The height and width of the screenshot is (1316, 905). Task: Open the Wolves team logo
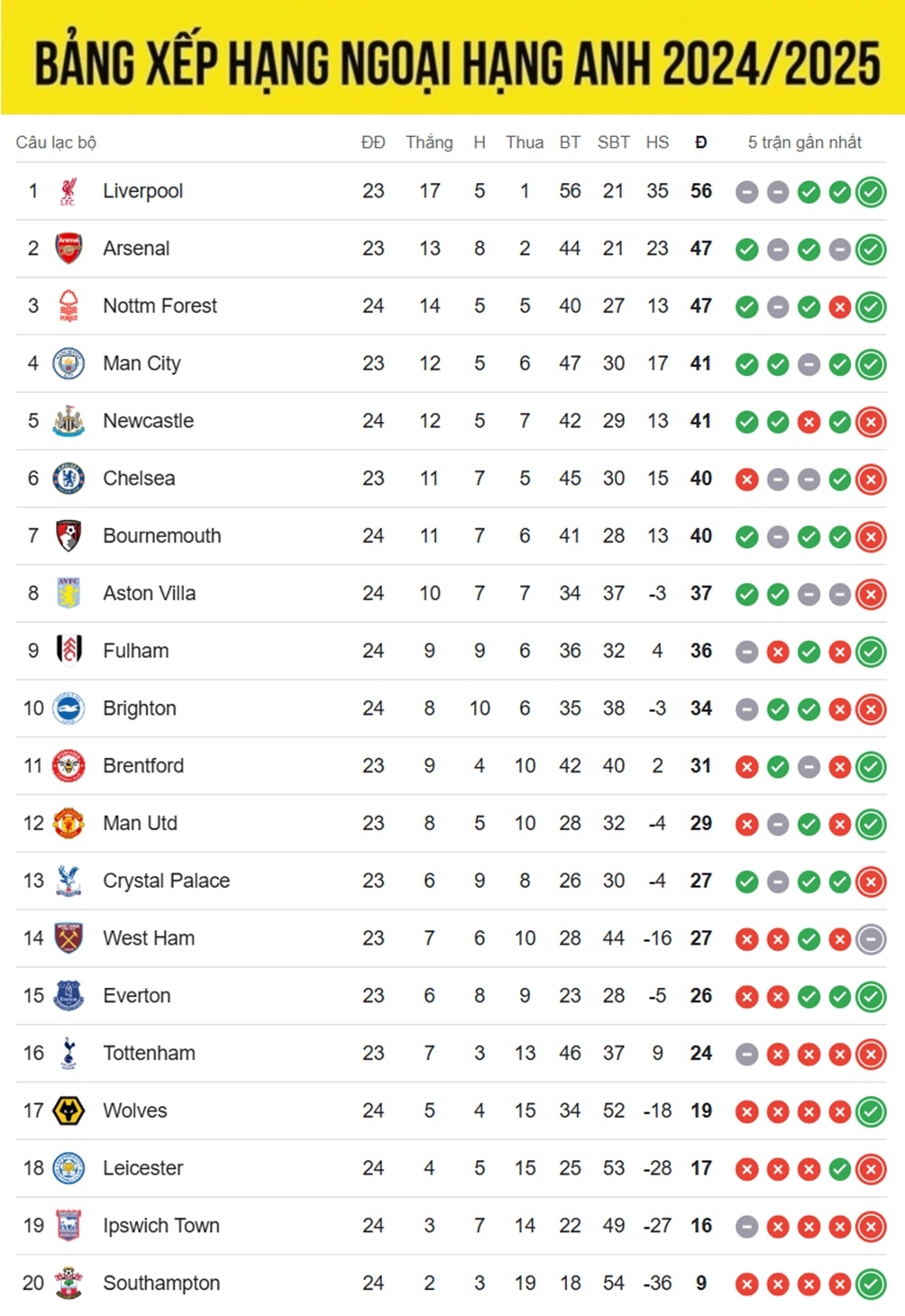click(x=69, y=1110)
